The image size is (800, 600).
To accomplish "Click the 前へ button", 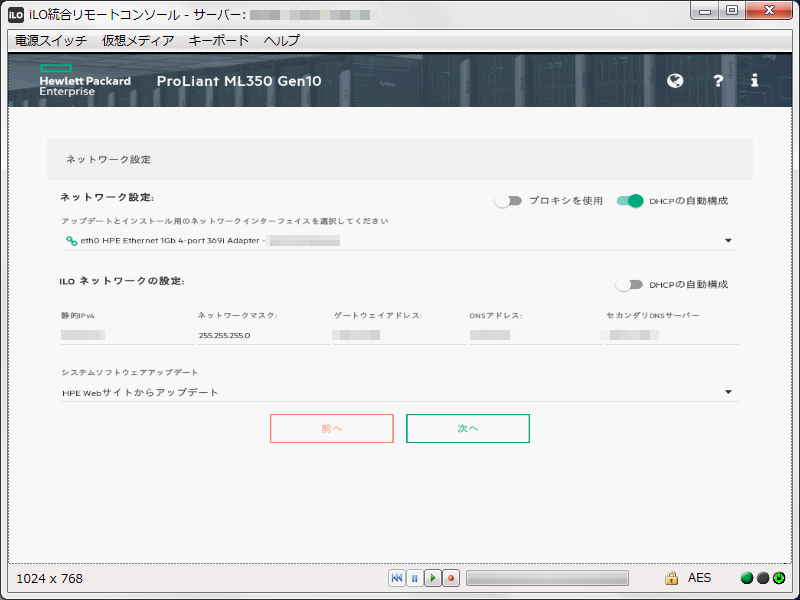I will (331, 428).
